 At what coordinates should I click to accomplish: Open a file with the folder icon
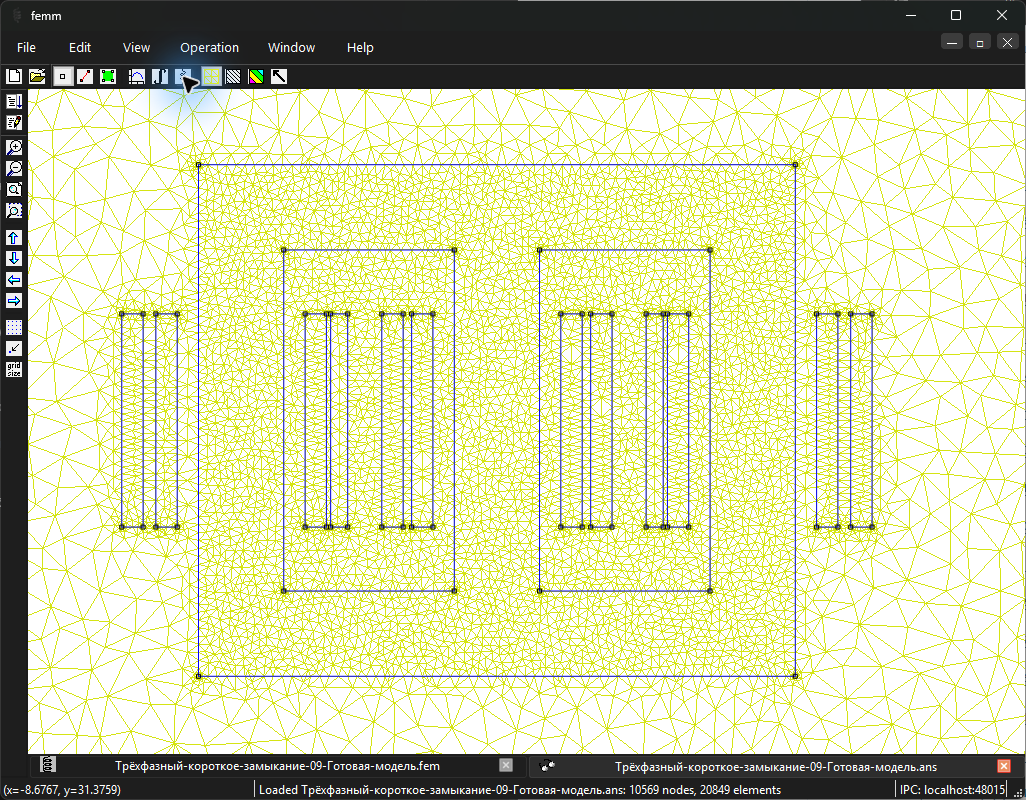[37, 77]
